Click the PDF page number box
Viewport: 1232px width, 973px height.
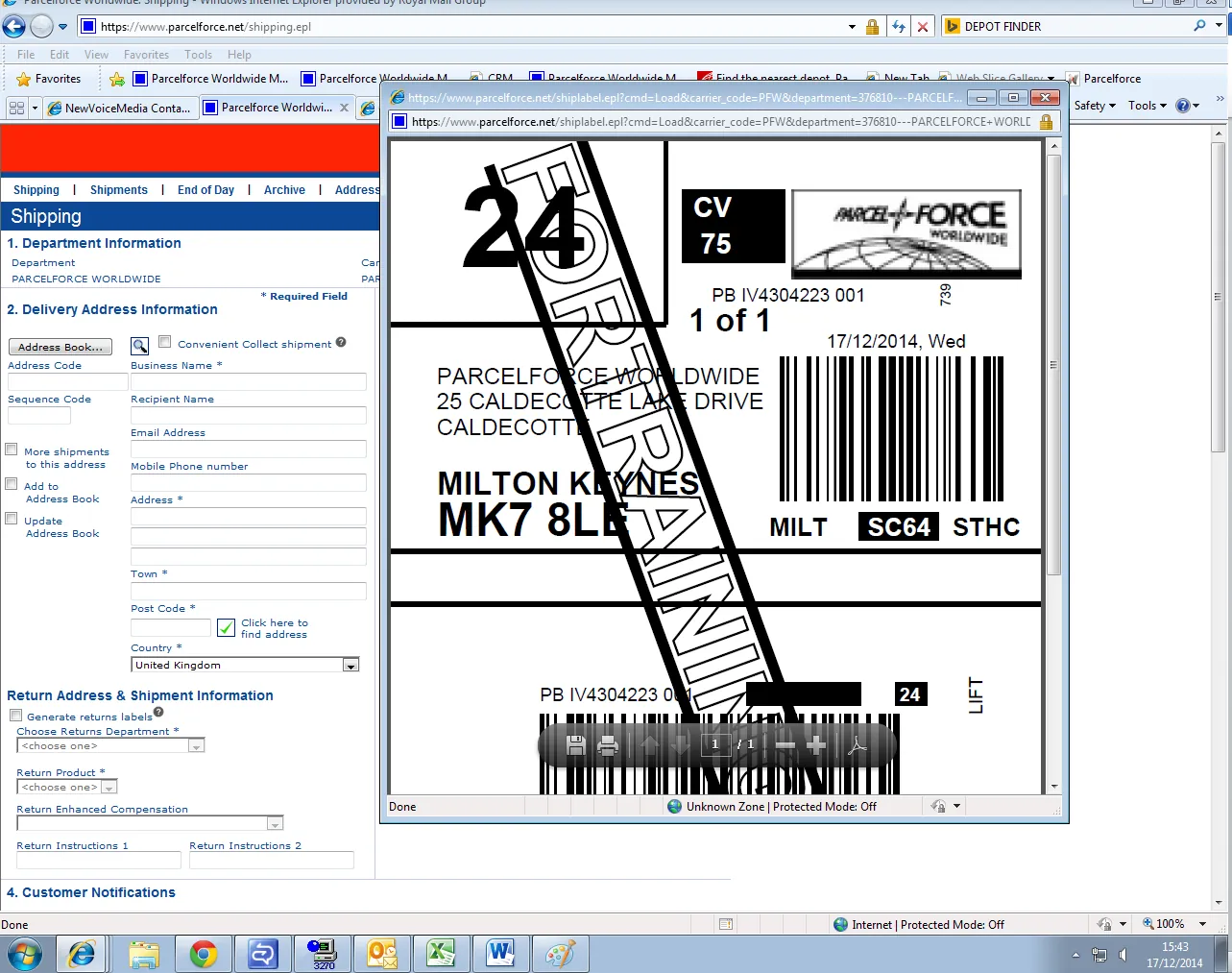coord(715,744)
